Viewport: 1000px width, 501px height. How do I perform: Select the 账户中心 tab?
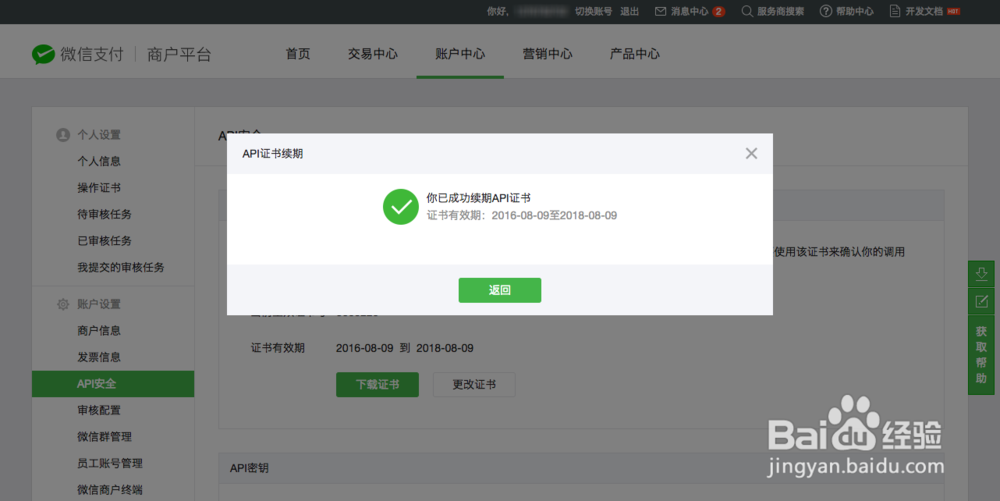coord(460,54)
